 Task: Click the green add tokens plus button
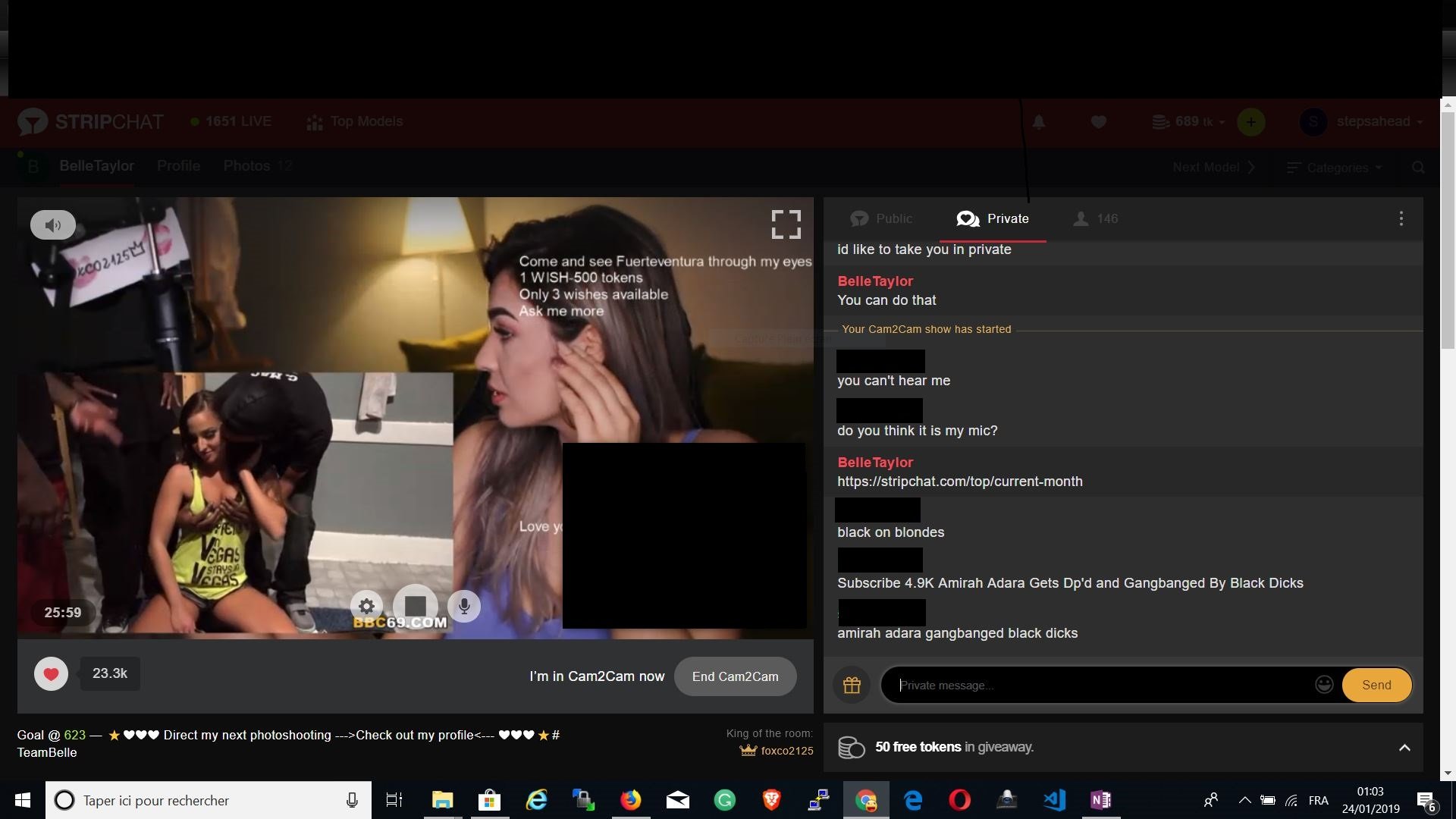[x=1250, y=122]
